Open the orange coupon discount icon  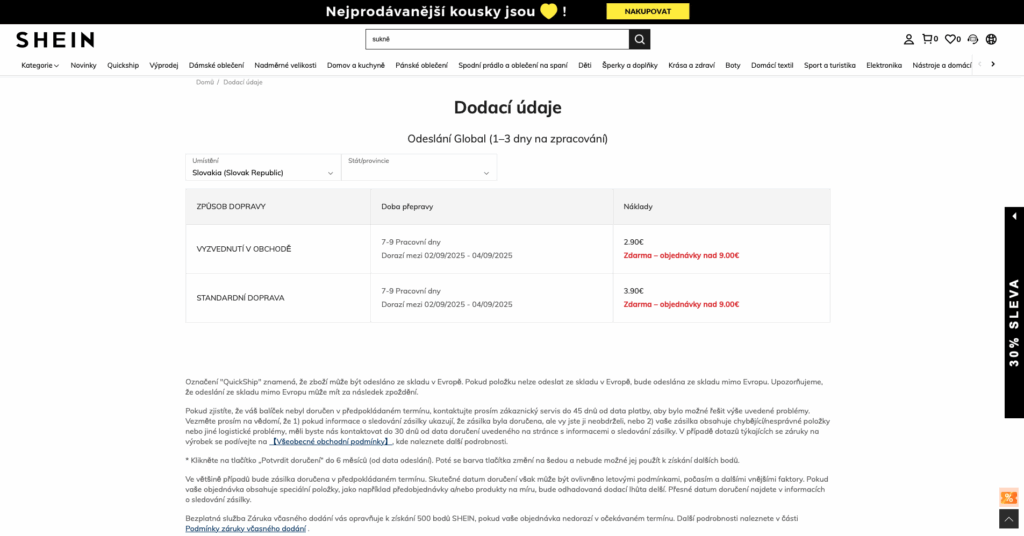pyautogui.click(x=1008, y=497)
